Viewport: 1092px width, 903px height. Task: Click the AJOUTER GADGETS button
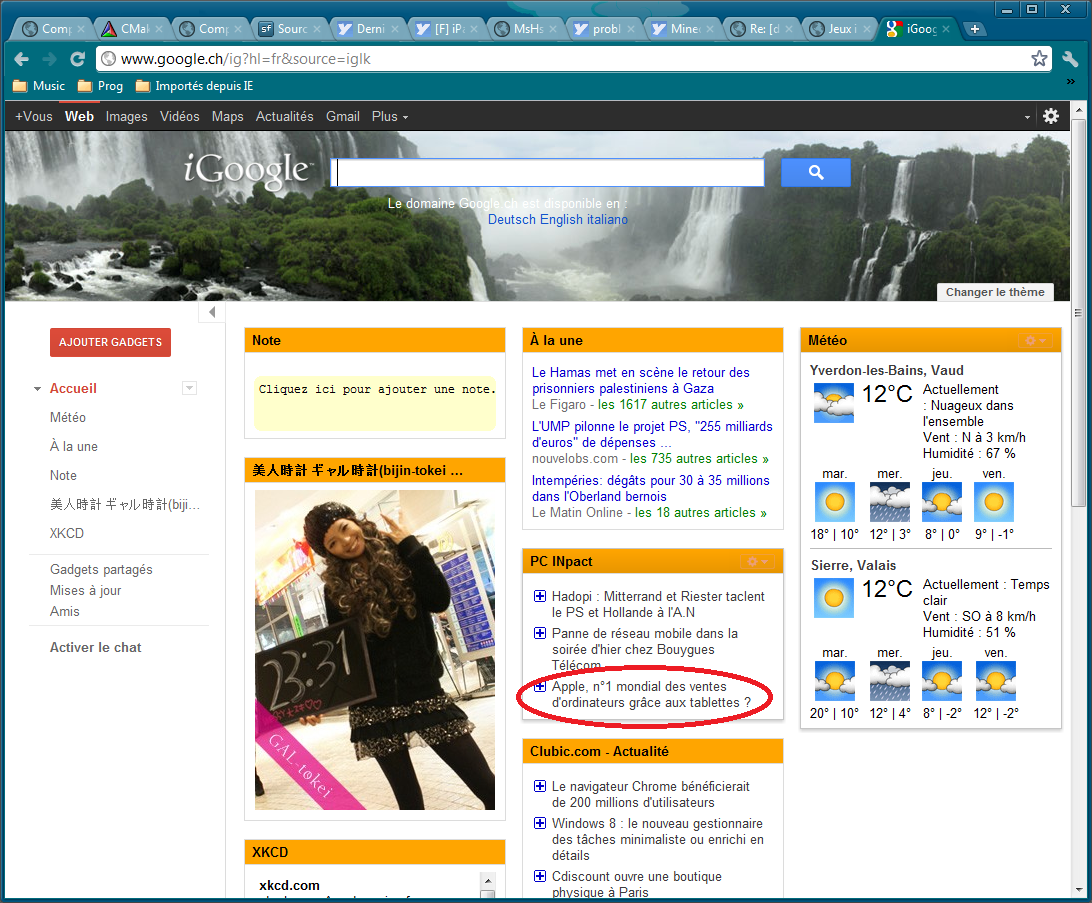point(110,342)
